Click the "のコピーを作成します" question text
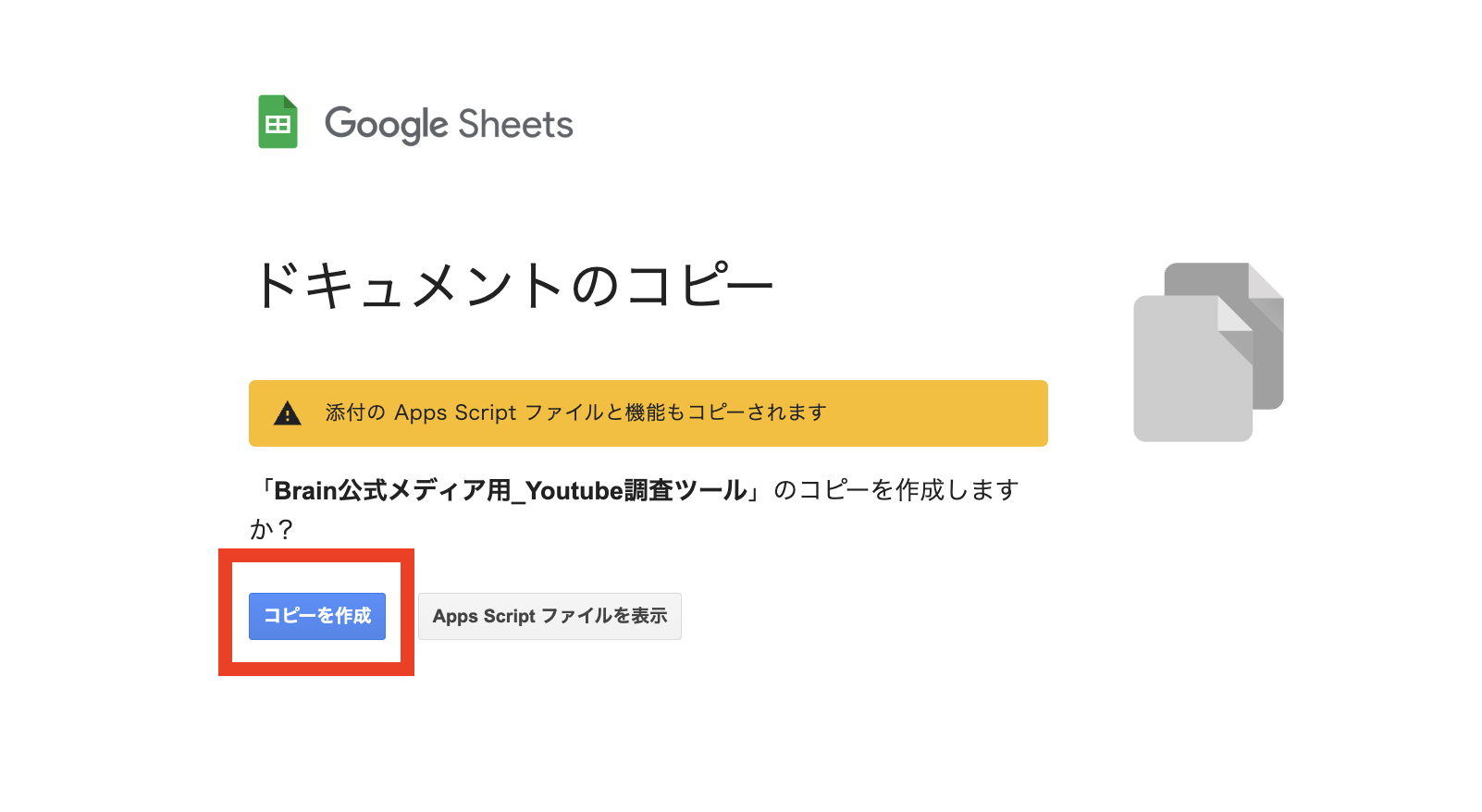Screen dimensions: 1482x812 coord(895,490)
